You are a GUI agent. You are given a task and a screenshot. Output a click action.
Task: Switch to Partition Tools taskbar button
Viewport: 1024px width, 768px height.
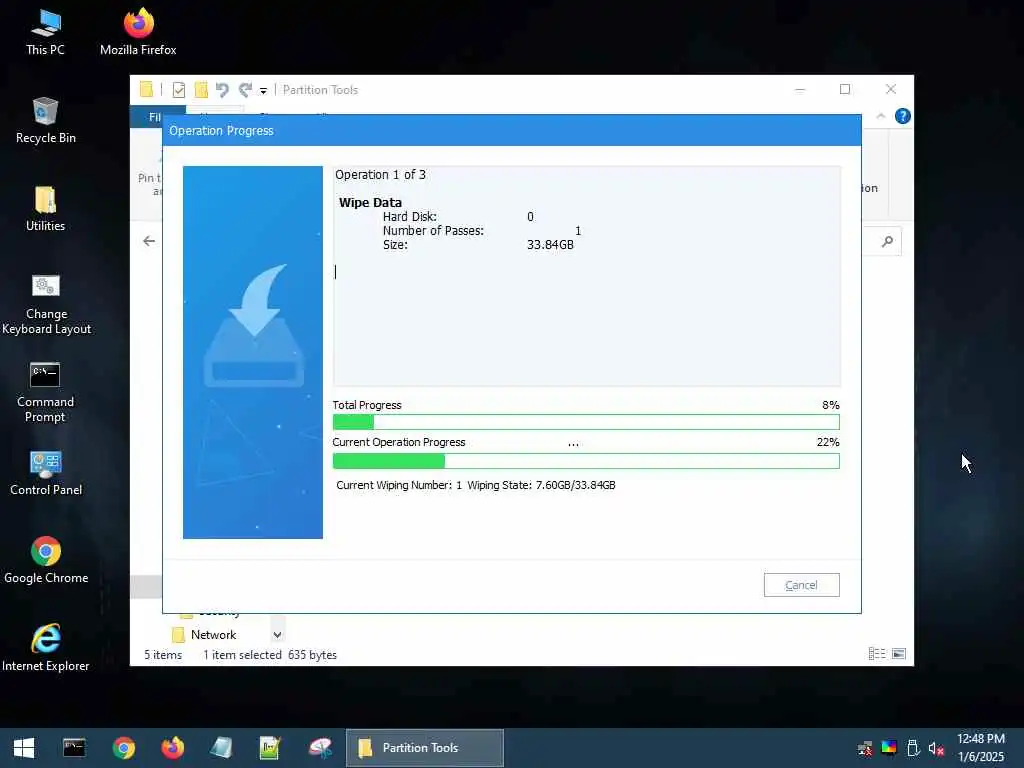[424, 748]
